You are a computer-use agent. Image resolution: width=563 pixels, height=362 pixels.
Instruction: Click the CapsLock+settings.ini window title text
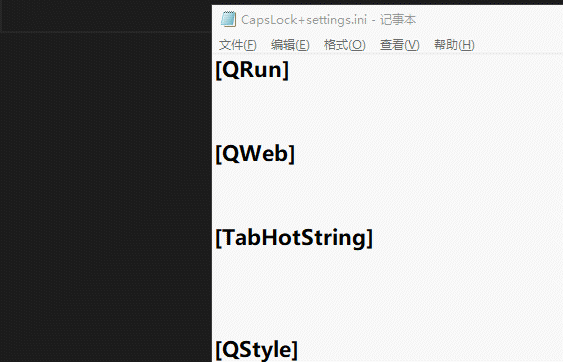(x=304, y=20)
